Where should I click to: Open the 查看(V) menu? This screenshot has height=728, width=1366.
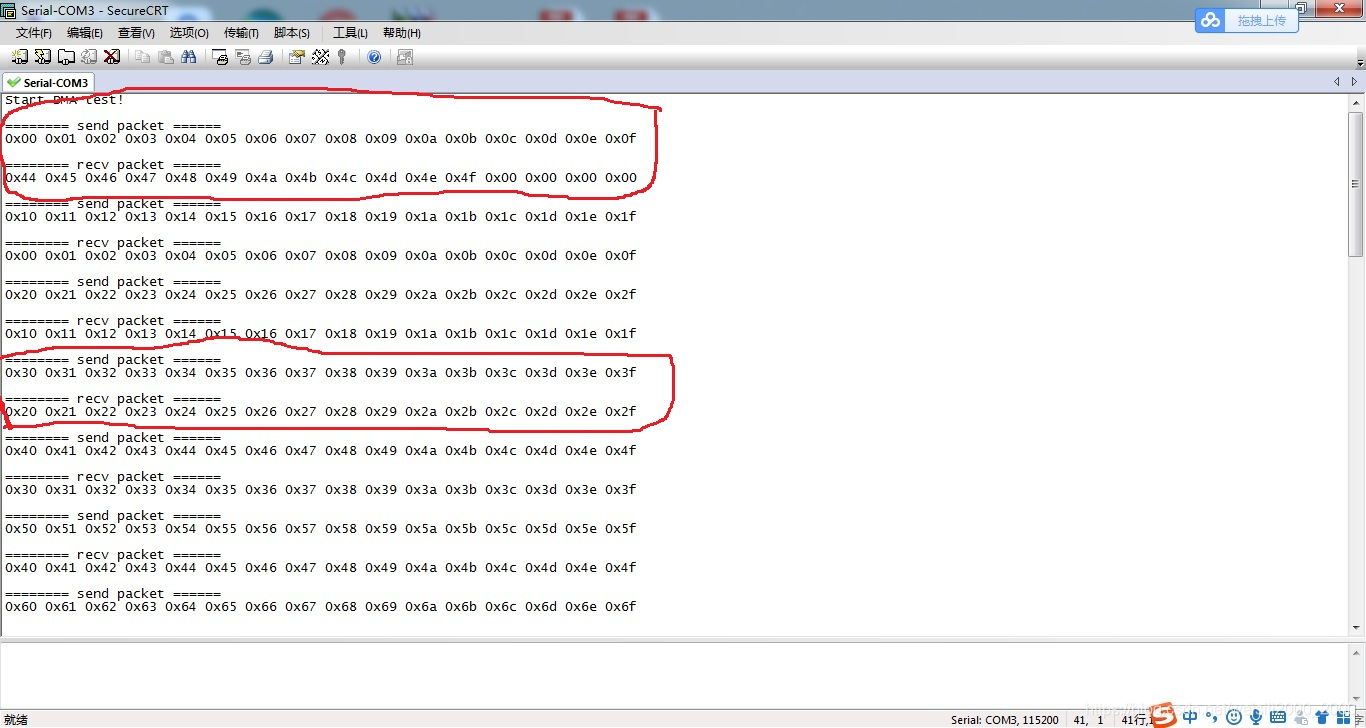(x=136, y=33)
